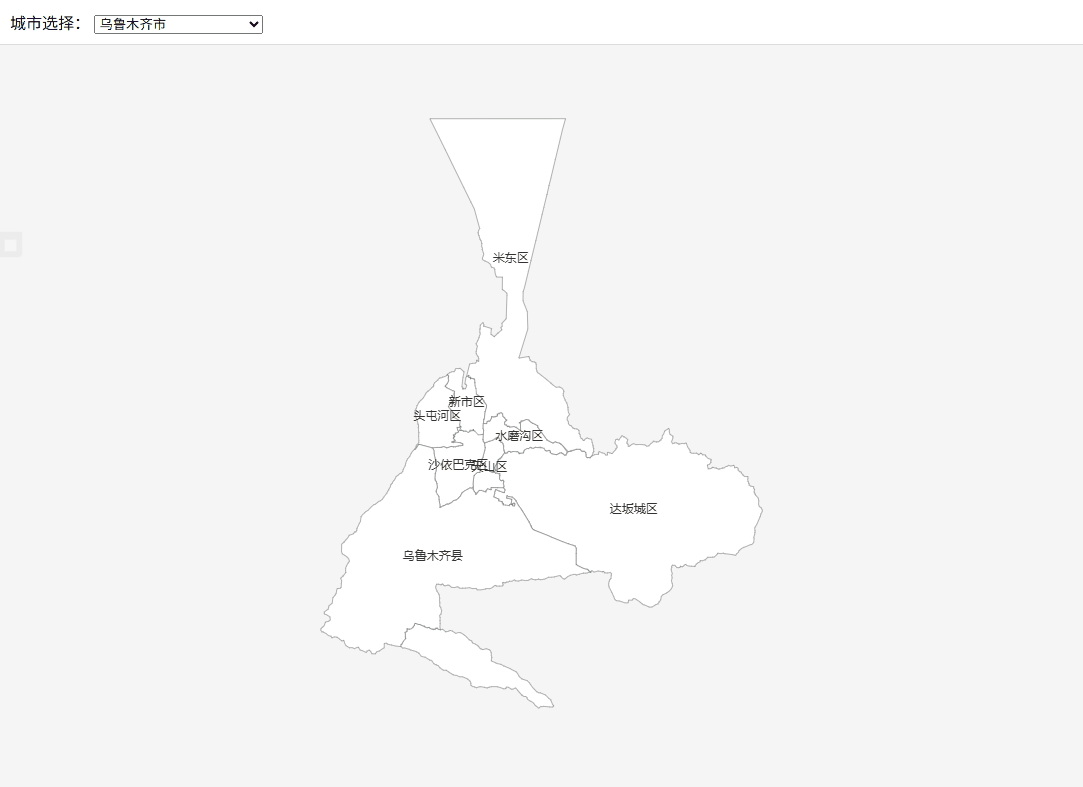Click the 新市区 district label
Viewport: 1083px width, 787px height.
click(466, 402)
